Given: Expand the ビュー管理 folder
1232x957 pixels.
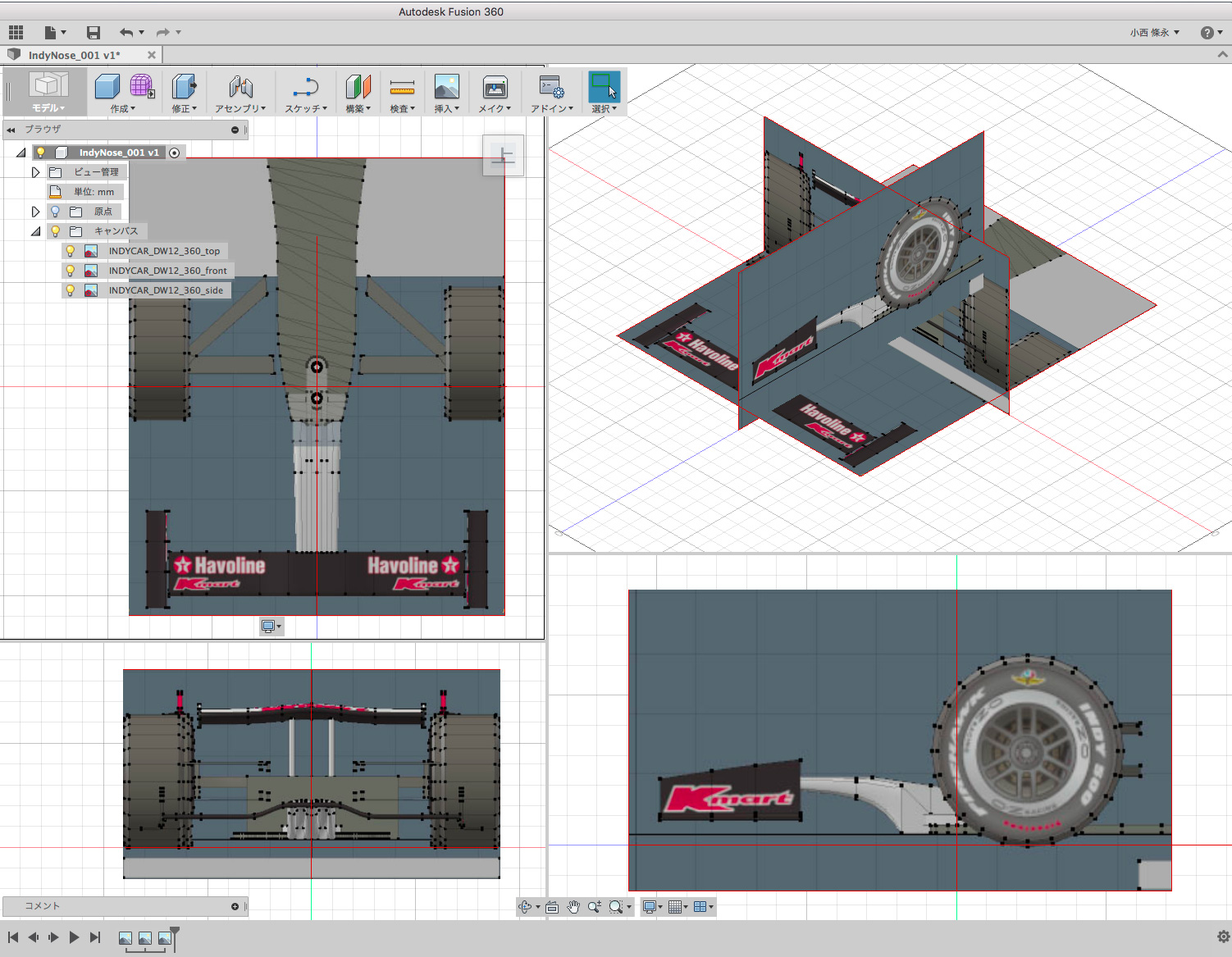Looking at the screenshot, I should [x=35, y=172].
